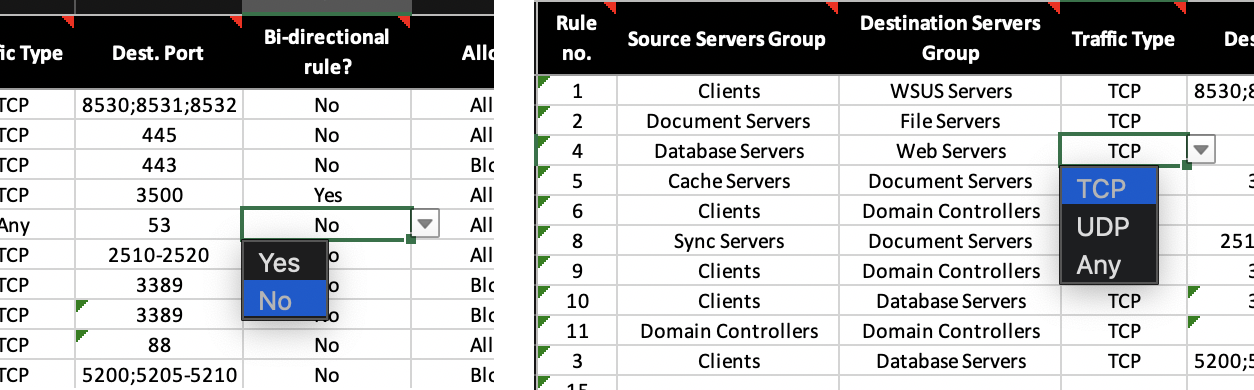Click the 'Destination Servers Group' column header
1254x390 pixels.
tap(949, 39)
